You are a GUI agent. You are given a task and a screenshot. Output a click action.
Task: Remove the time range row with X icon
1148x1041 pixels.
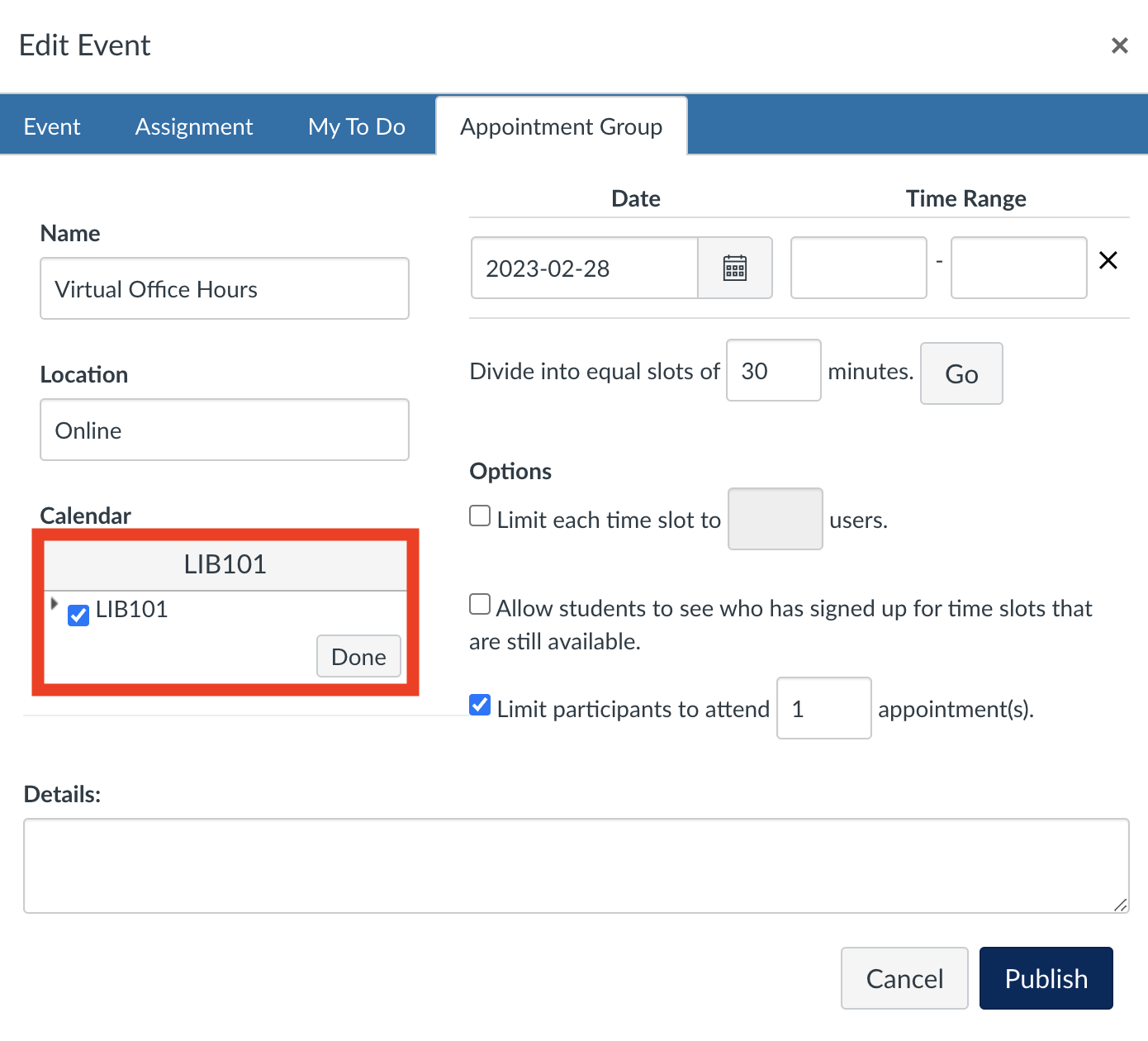click(x=1108, y=260)
